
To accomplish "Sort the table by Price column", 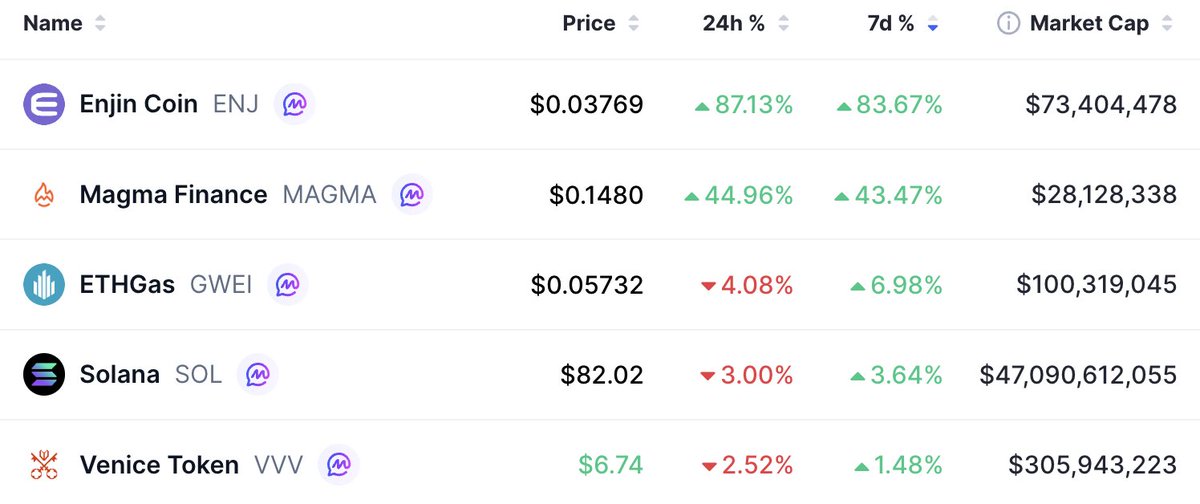I will pos(589,24).
